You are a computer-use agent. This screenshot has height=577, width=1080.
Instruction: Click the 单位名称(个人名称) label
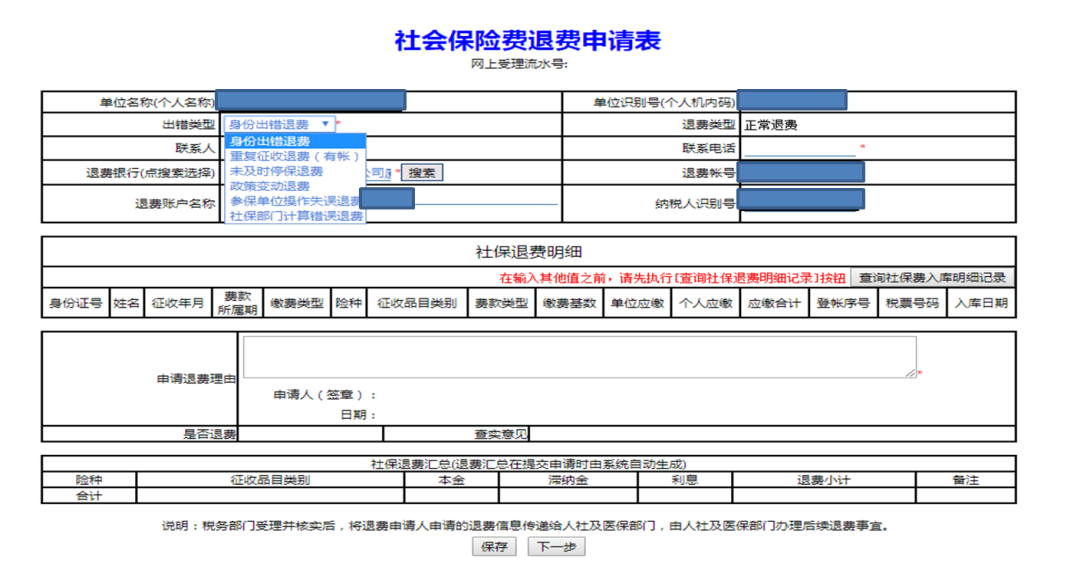(157, 103)
